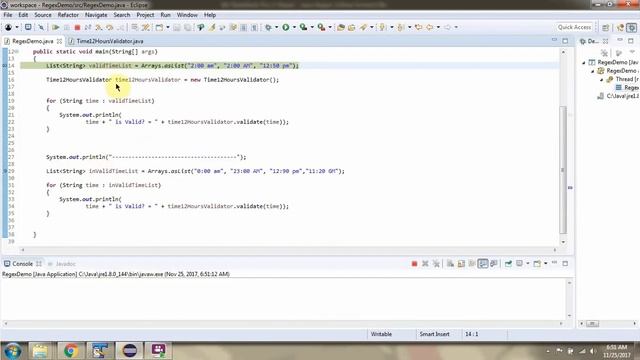Terminate the process from the Console toolbar
The image size is (640, 360).
point(414,264)
